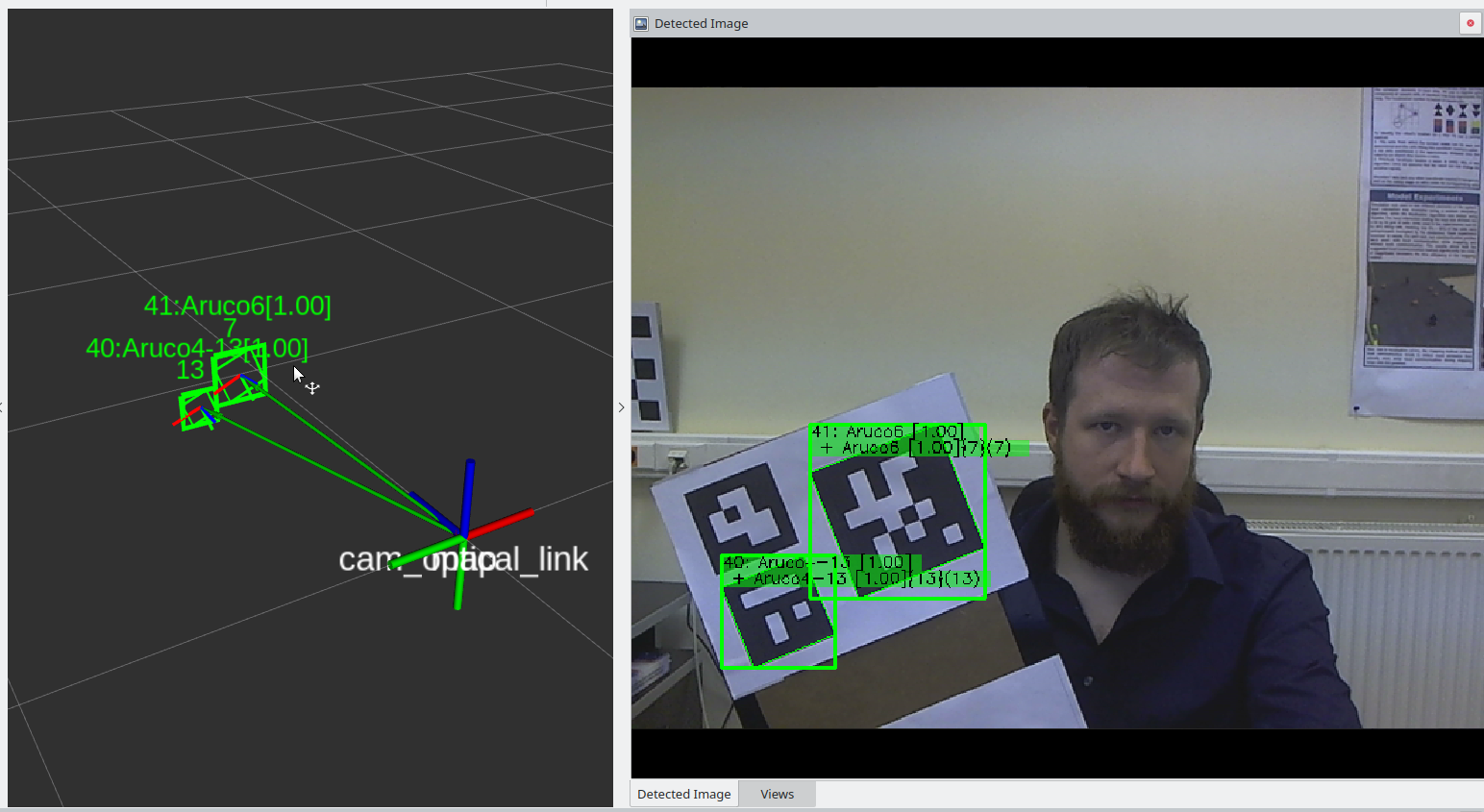
Task: Expand the right-side panel arrow handle
Action: [621, 407]
